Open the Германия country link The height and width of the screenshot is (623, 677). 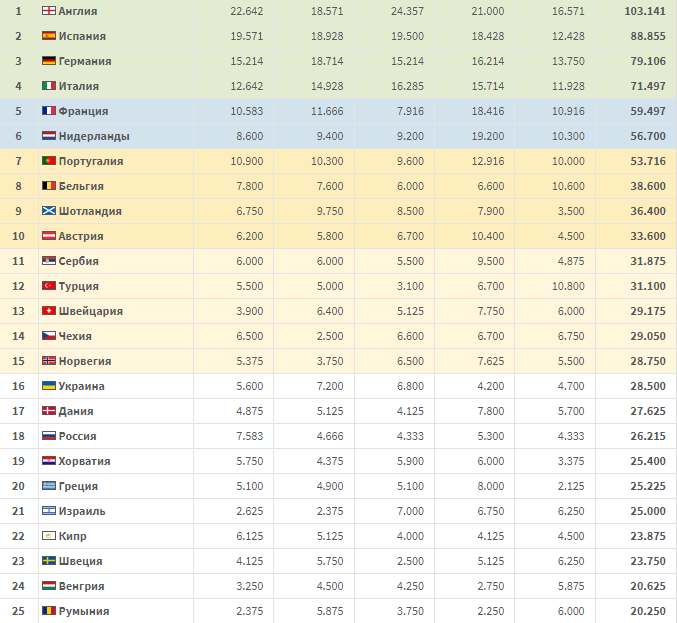tap(85, 61)
